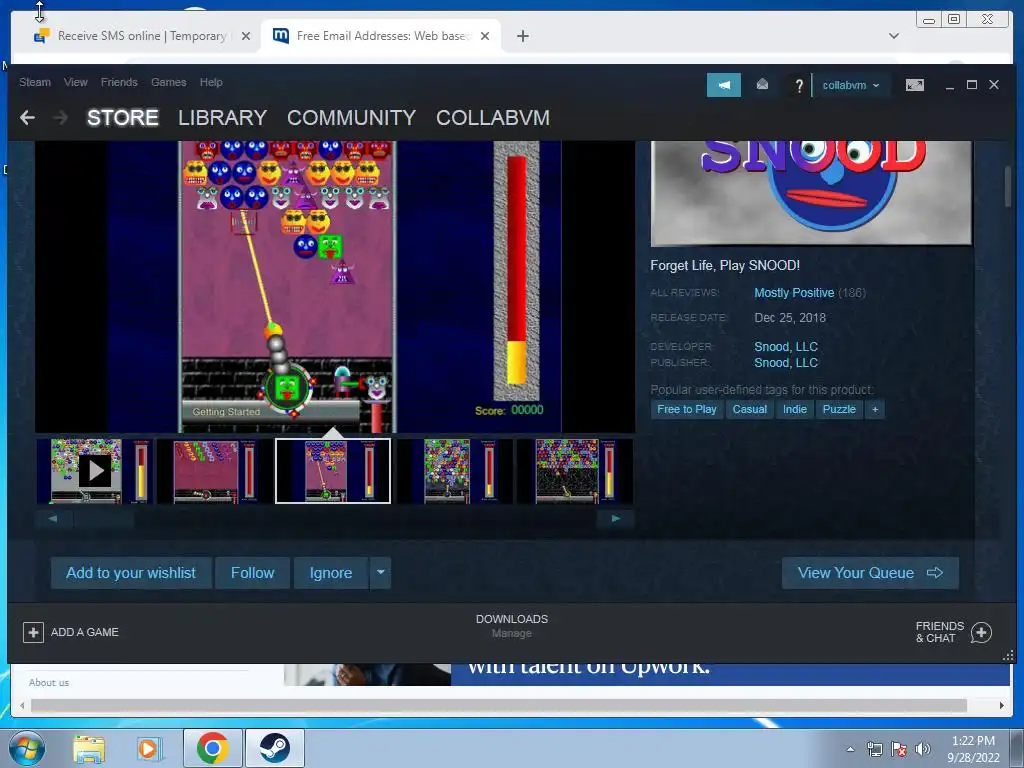This screenshot has height=768, width=1024.
Task: Click the thumbnail strip left arrow
Action: [53, 519]
